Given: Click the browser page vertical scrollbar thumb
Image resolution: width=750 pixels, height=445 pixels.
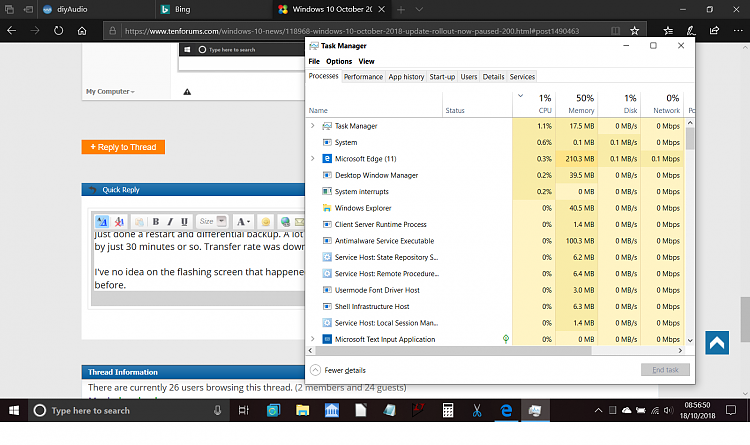Looking at the screenshot, I should point(745,319).
